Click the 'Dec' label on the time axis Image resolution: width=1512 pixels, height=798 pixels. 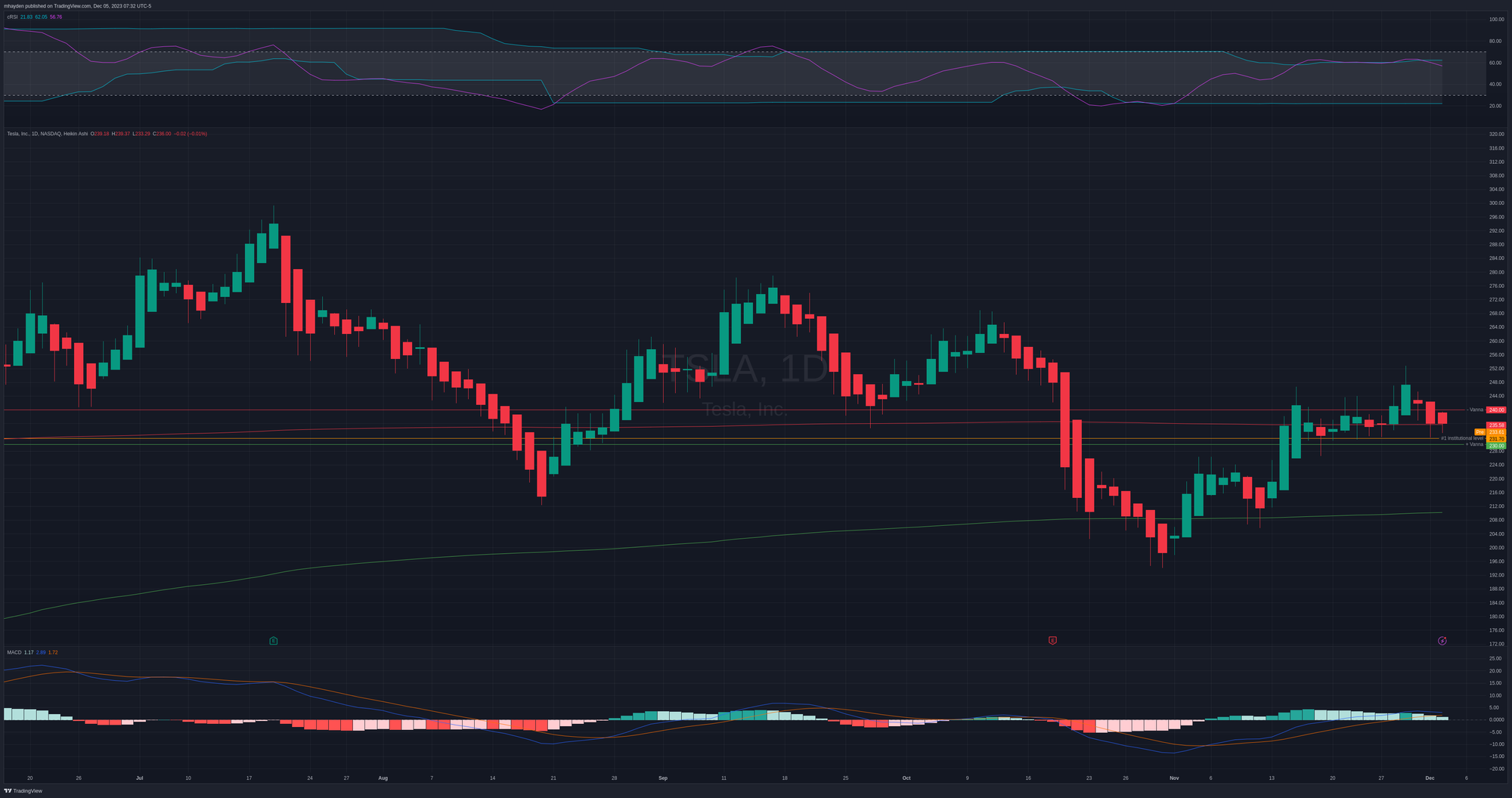click(x=1430, y=778)
